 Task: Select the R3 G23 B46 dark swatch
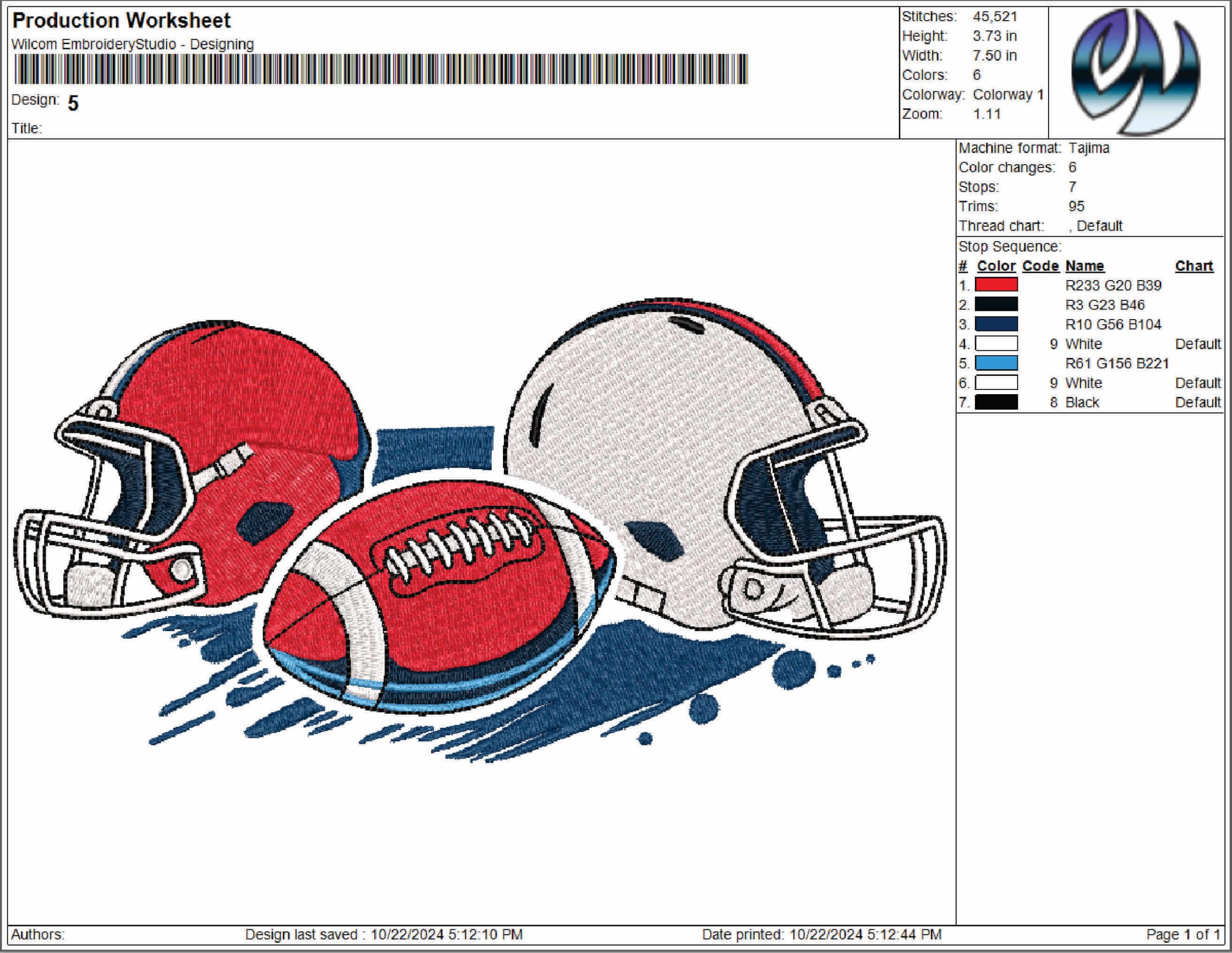[x=996, y=304]
